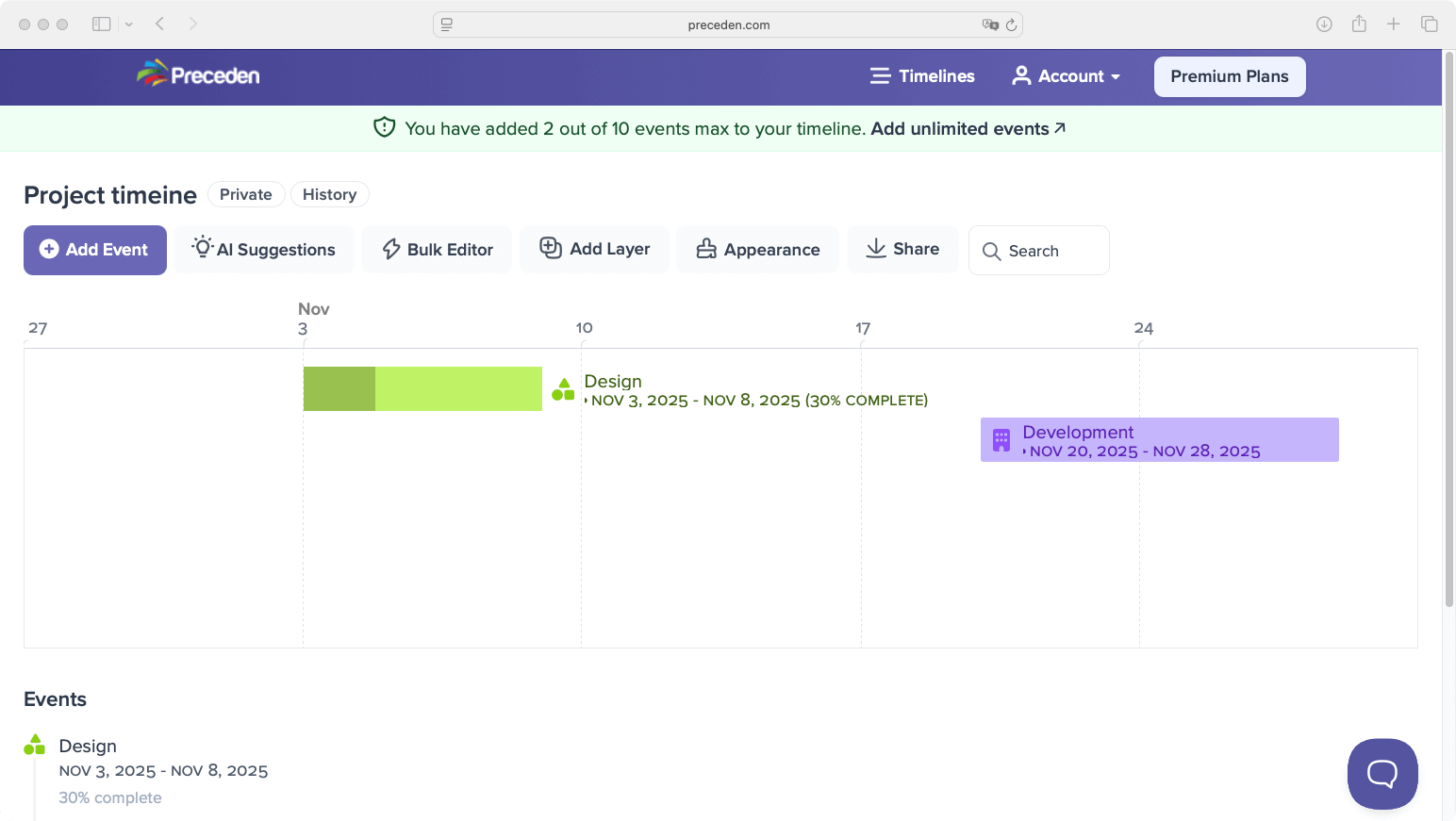
Task: Open Safari tab overview icon
Action: coord(1429,25)
